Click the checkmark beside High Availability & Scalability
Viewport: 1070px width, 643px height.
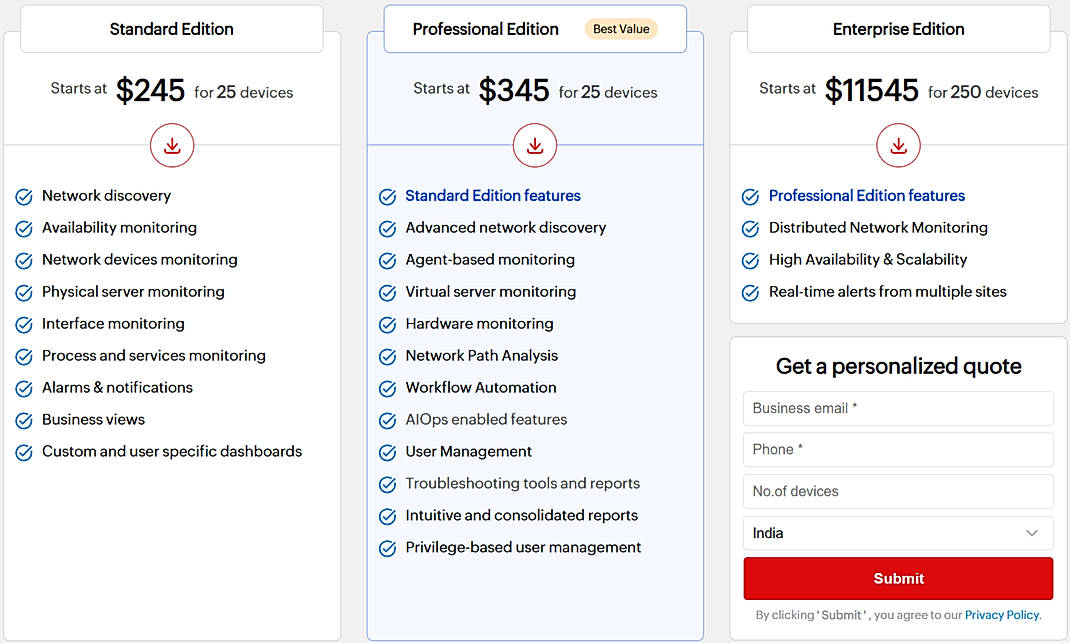[x=750, y=260]
